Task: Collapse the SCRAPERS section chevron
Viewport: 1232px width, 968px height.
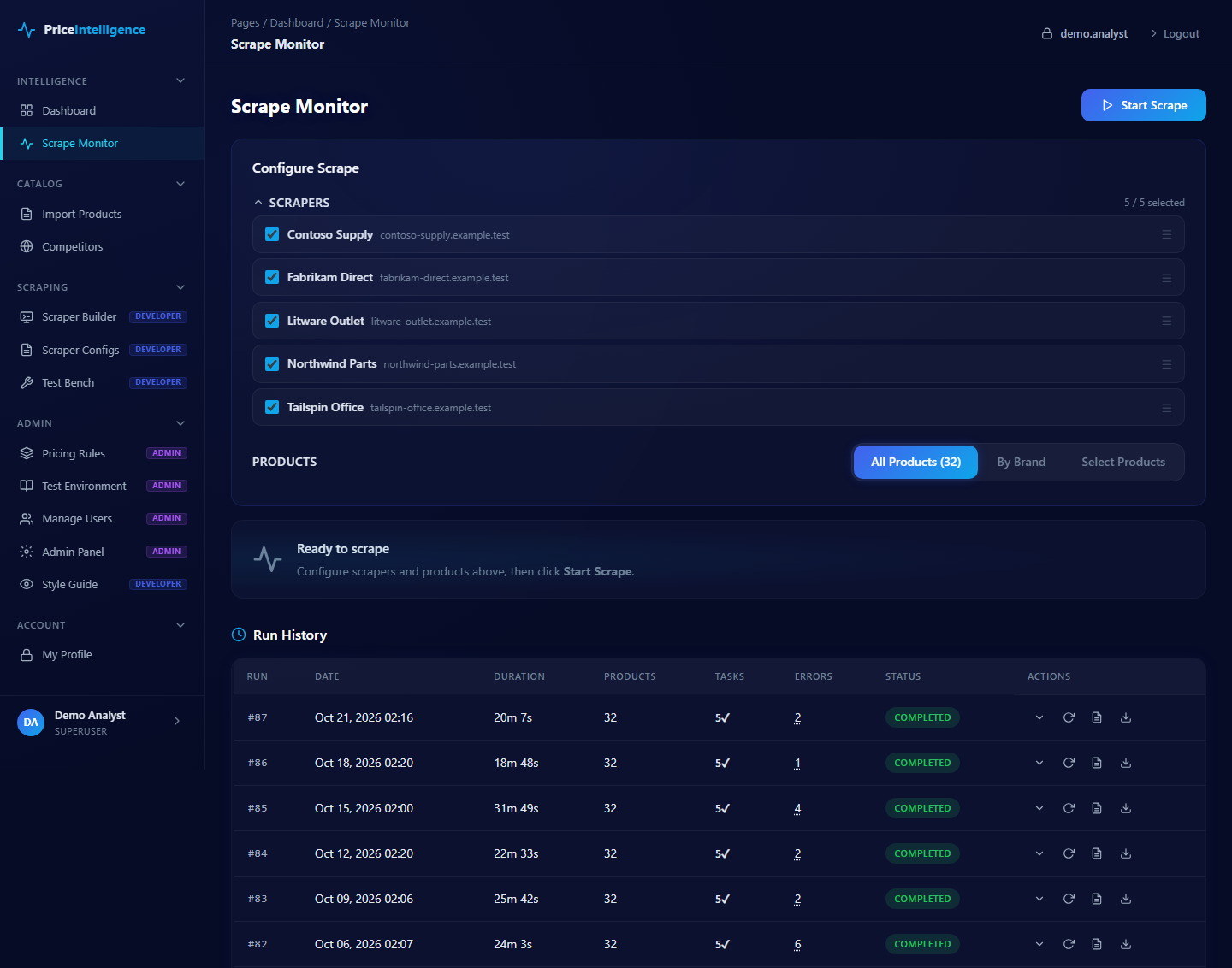Action: [258, 203]
